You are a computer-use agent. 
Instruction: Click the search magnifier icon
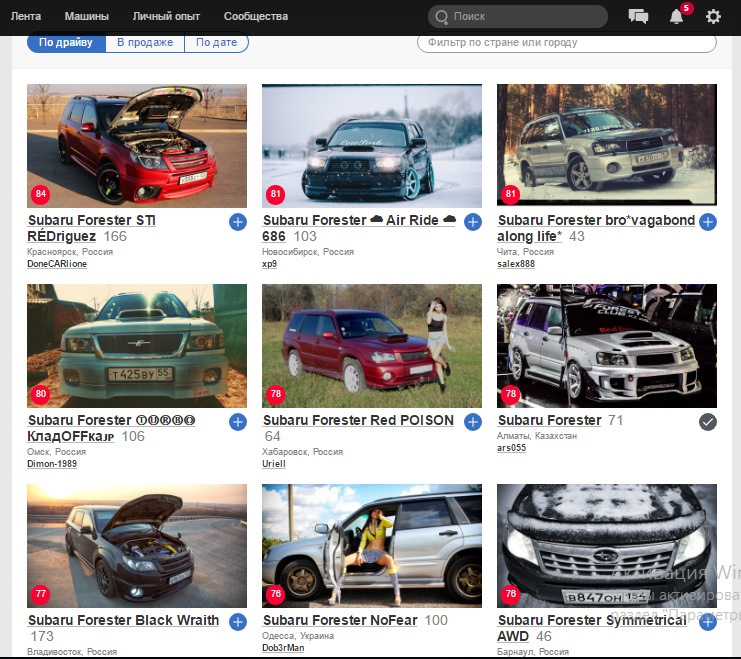(x=441, y=17)
